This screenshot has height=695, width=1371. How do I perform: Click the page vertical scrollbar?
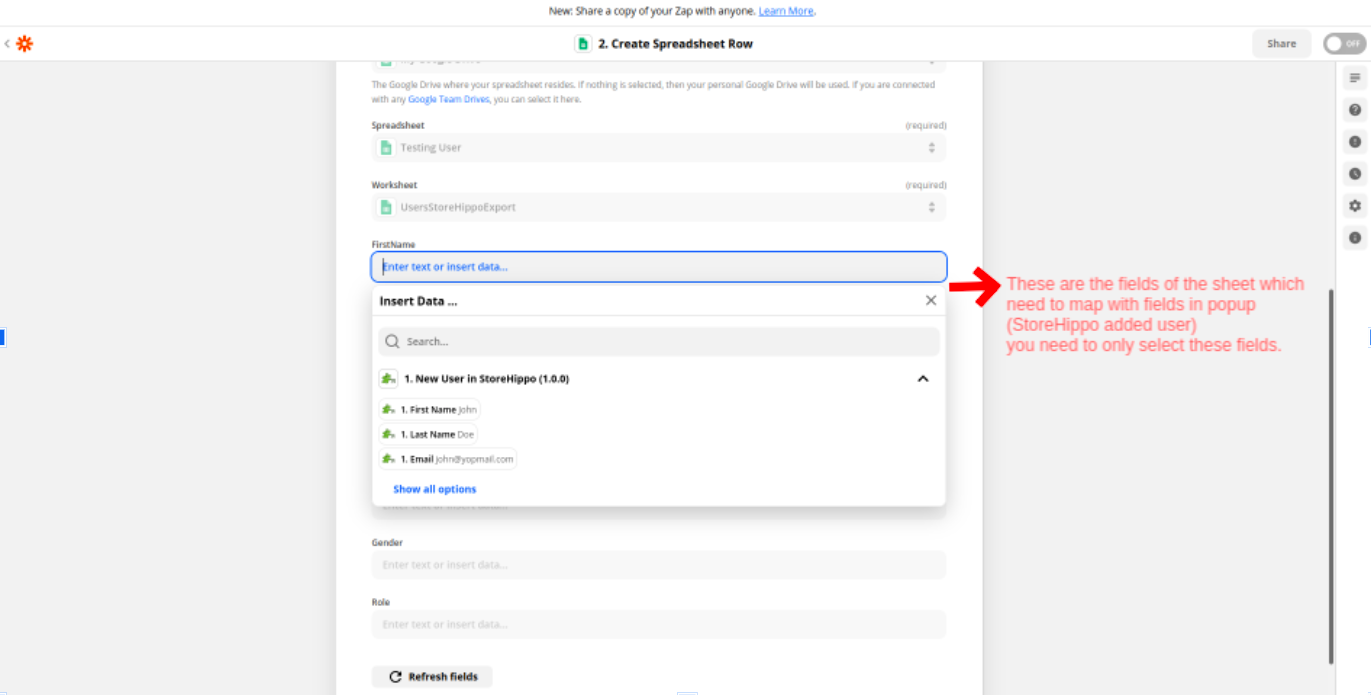1331,476
